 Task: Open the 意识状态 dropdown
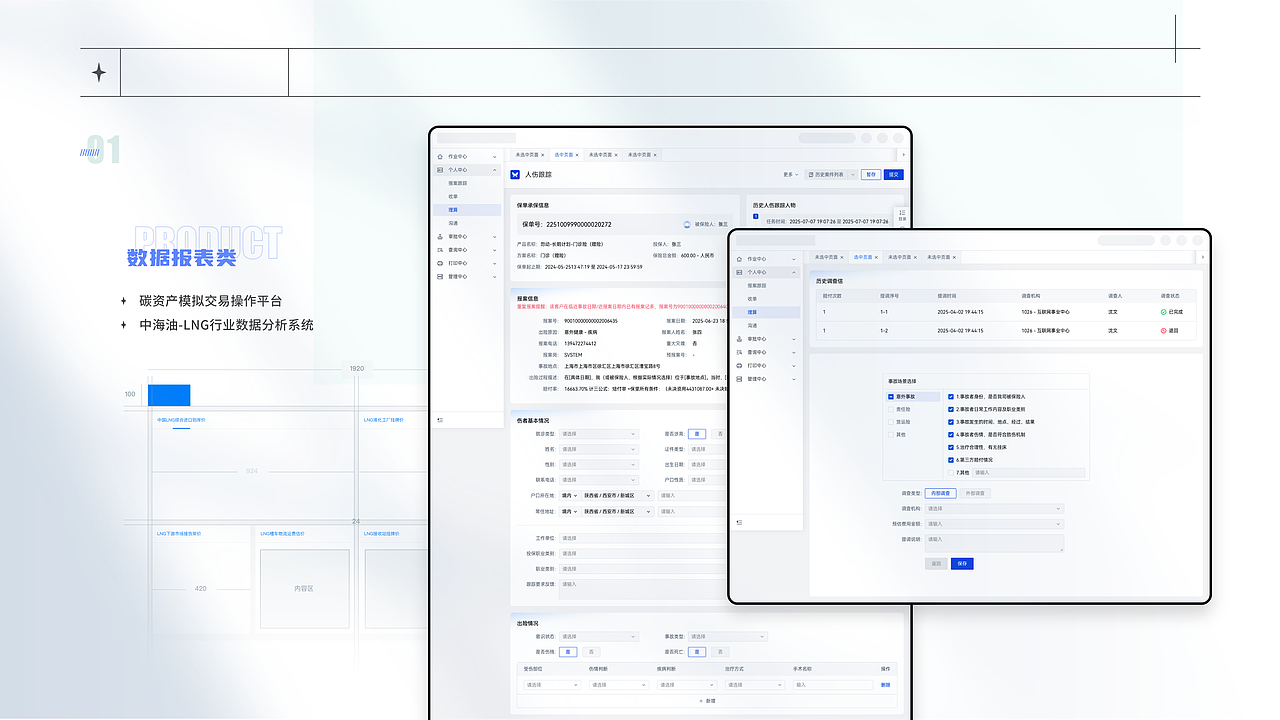(x=598, y=636)
